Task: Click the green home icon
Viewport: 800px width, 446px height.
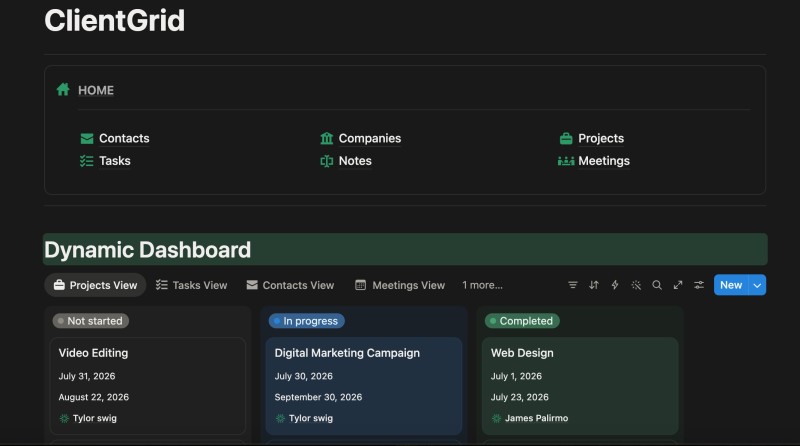Action: click(63, 89)
